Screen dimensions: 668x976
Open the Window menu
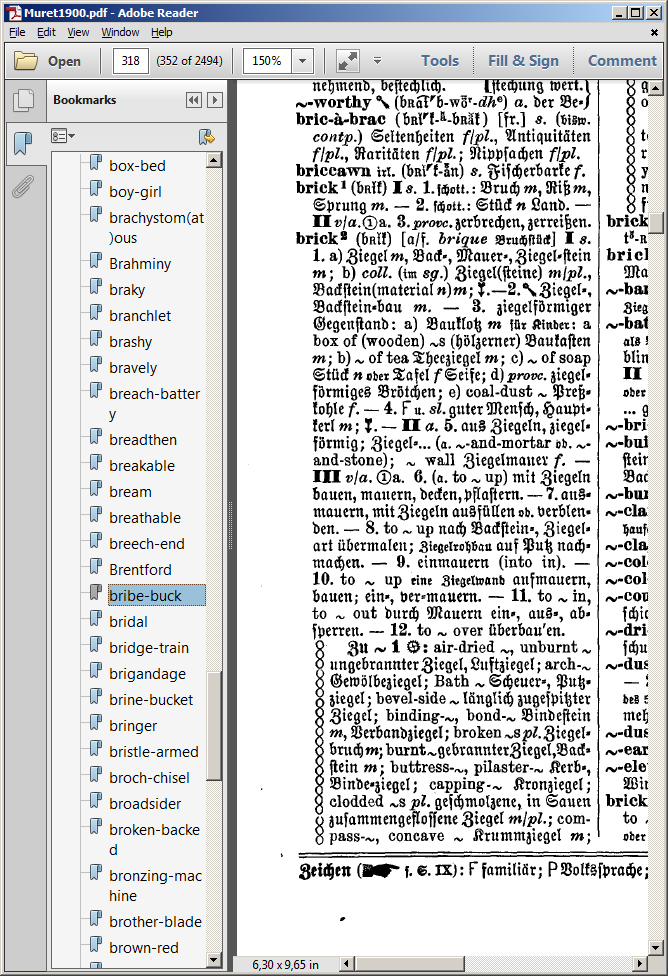120,32
